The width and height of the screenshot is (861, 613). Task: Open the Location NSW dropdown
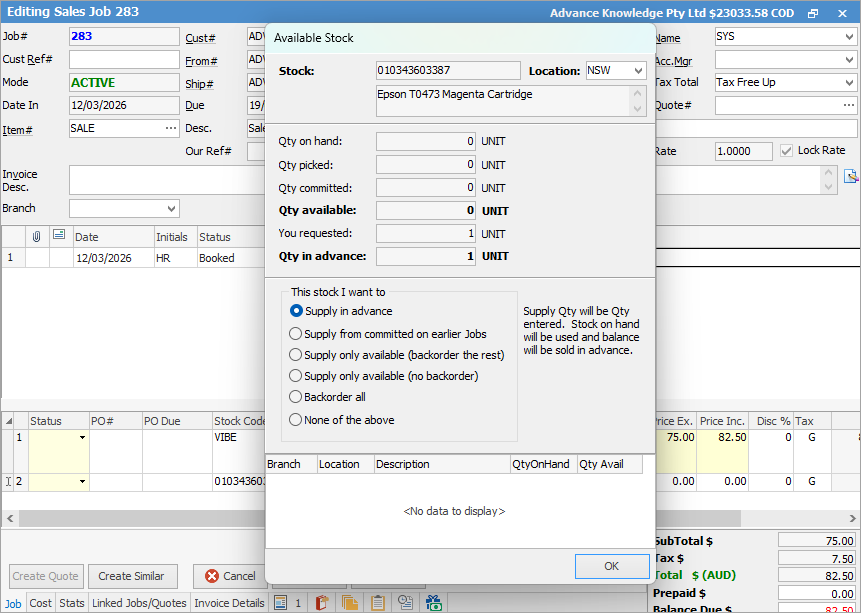[638, 71]
